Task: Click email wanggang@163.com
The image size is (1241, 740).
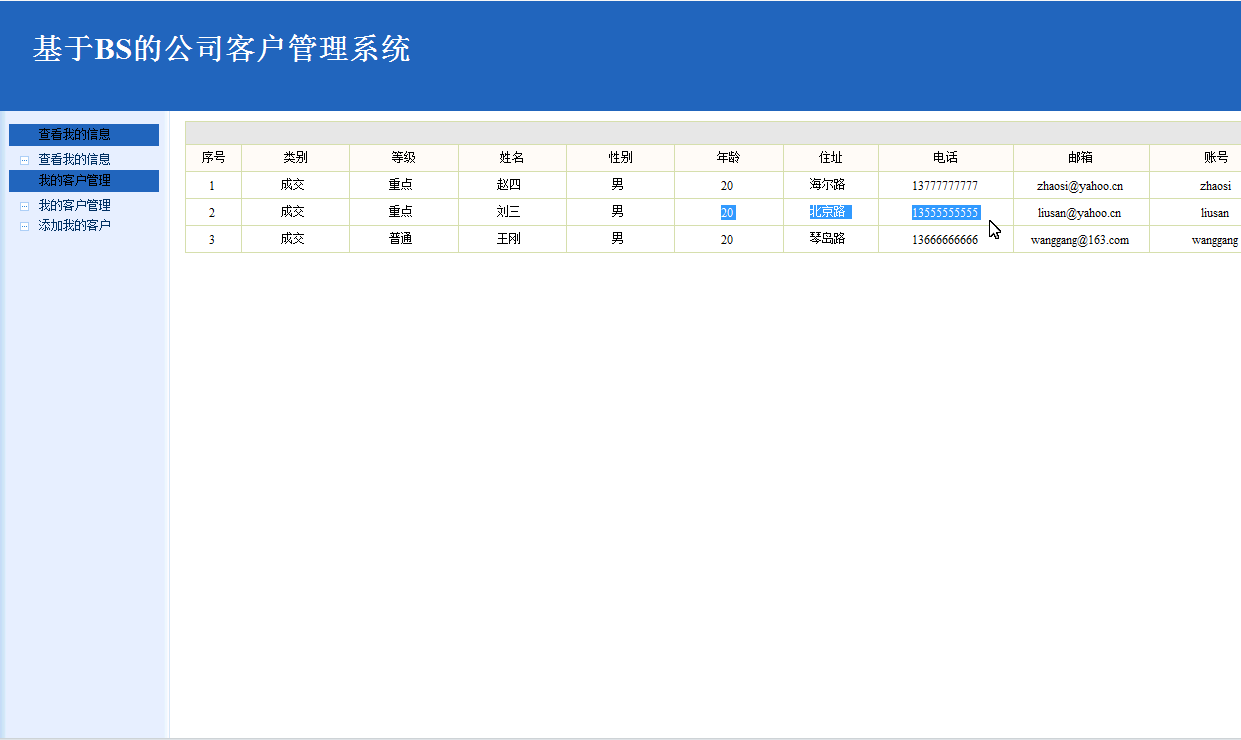Action: (x=1080, y=240)
